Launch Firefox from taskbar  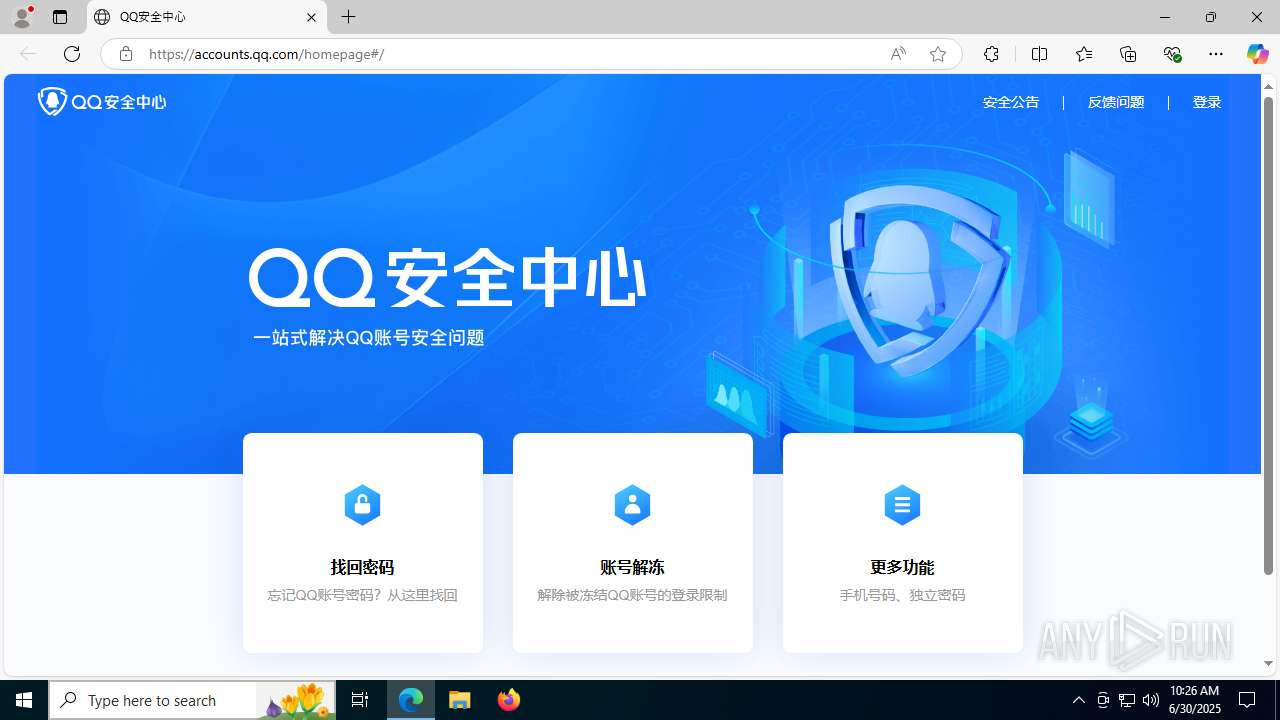pyautogui.click(x=509, y=700)
